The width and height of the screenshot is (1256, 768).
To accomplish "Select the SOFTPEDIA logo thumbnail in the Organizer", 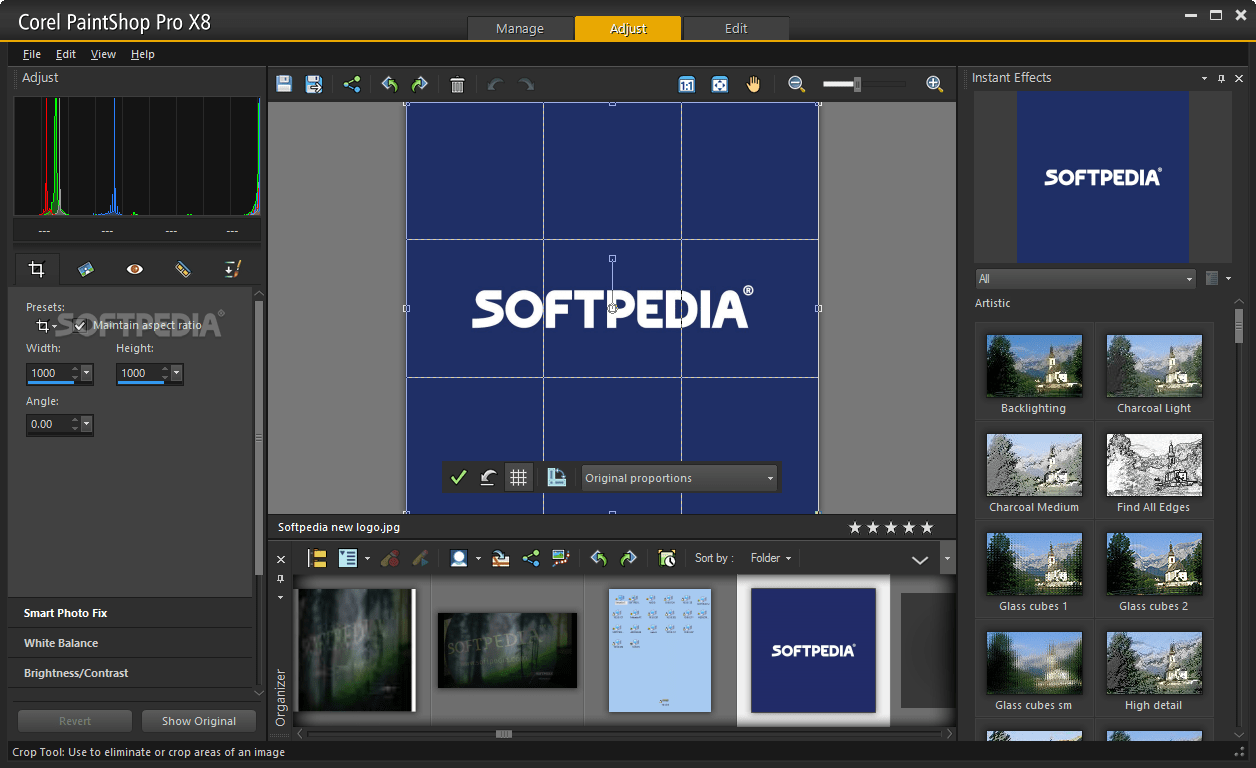I will coord(812,650).
